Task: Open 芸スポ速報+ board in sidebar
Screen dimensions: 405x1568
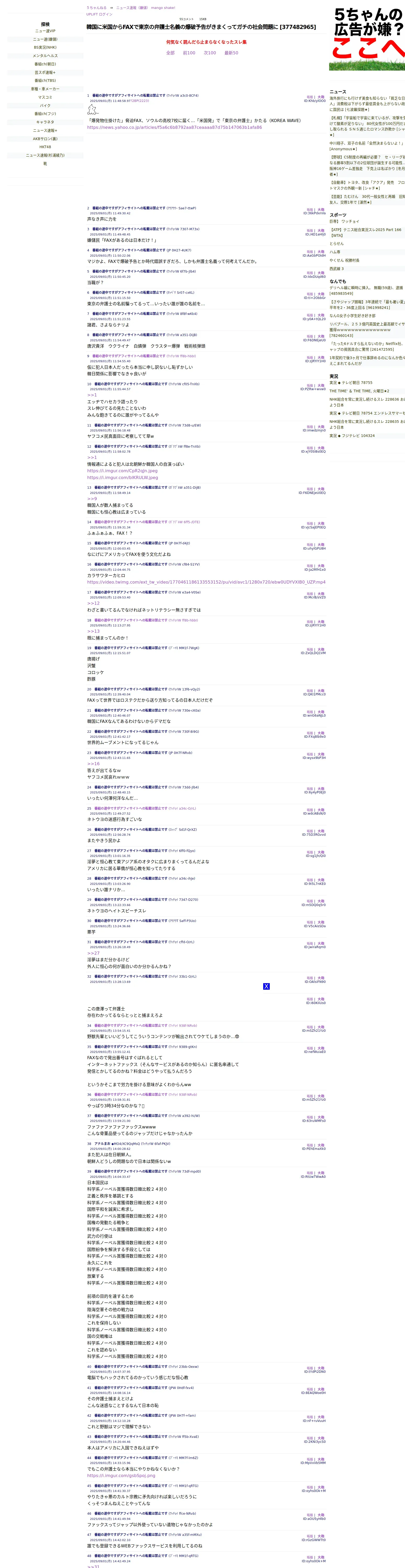Action: (45, 72)
